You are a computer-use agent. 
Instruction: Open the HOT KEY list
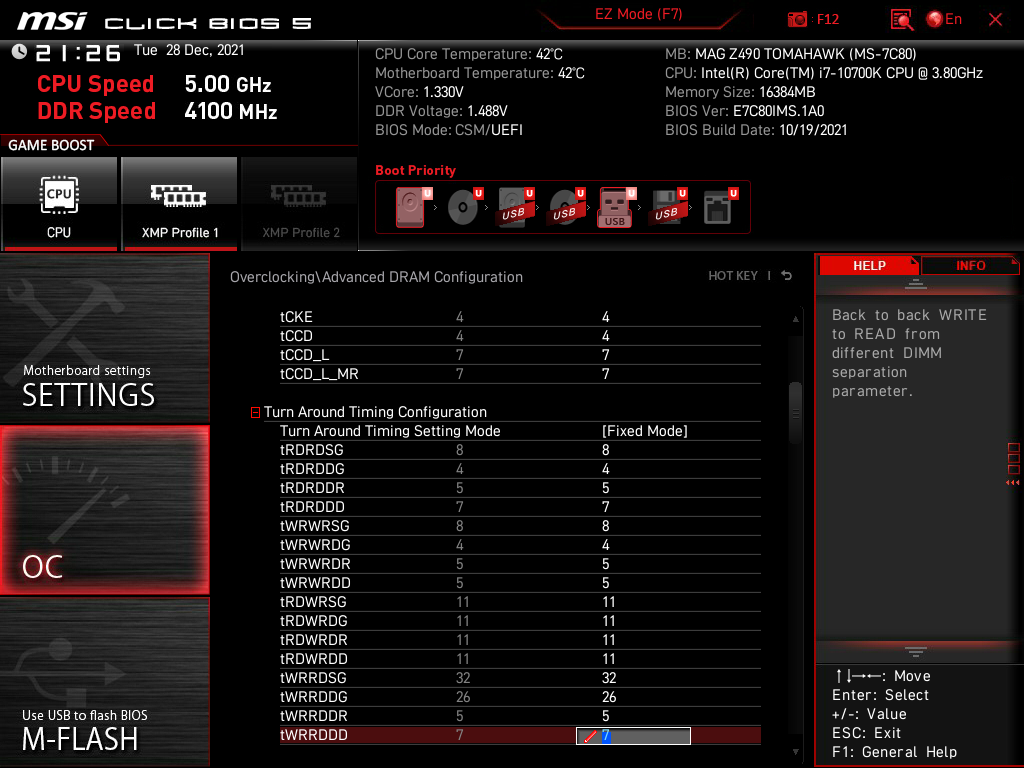733,276
